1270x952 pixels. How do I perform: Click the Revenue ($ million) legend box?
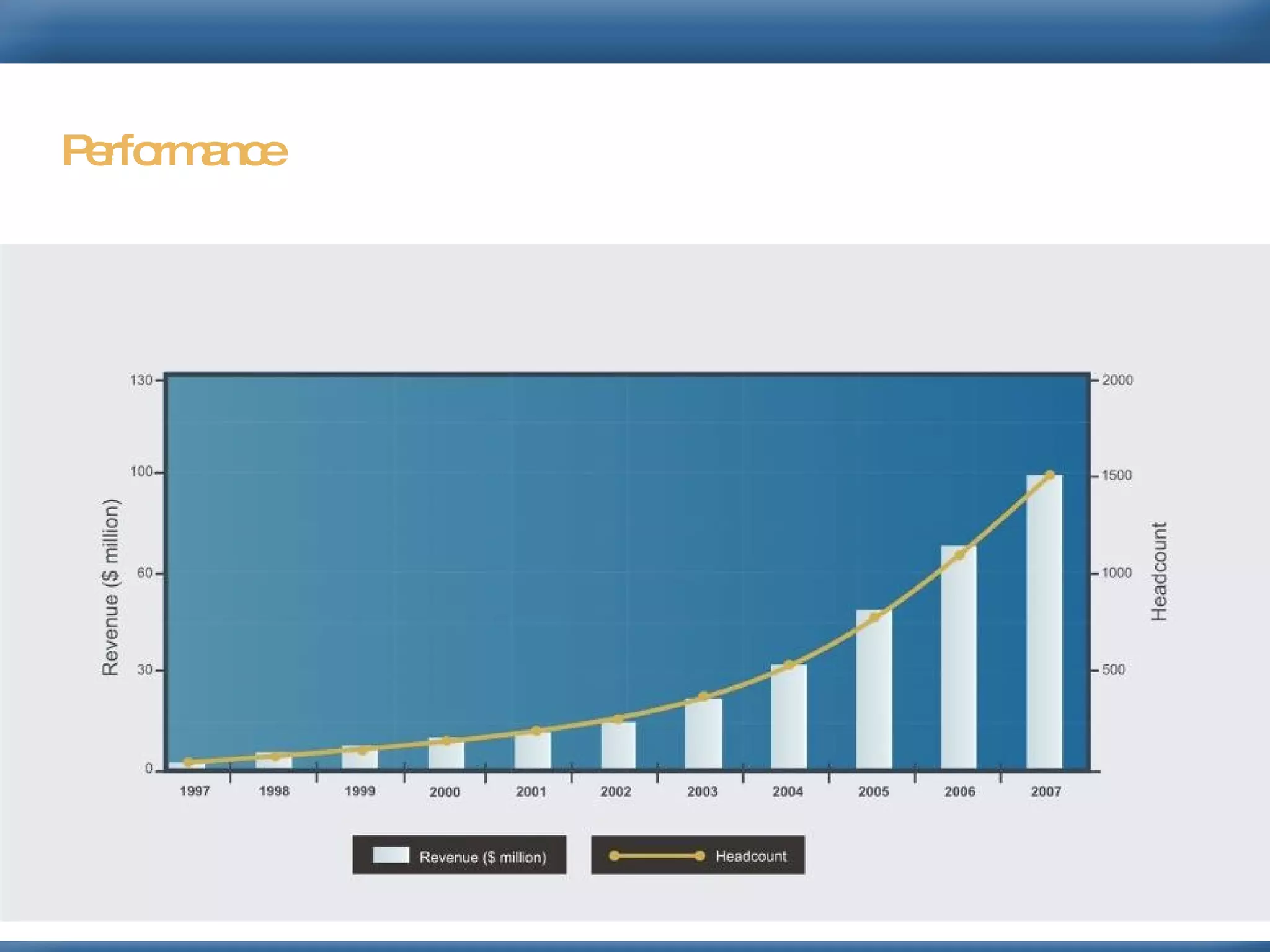coord(460,855)
